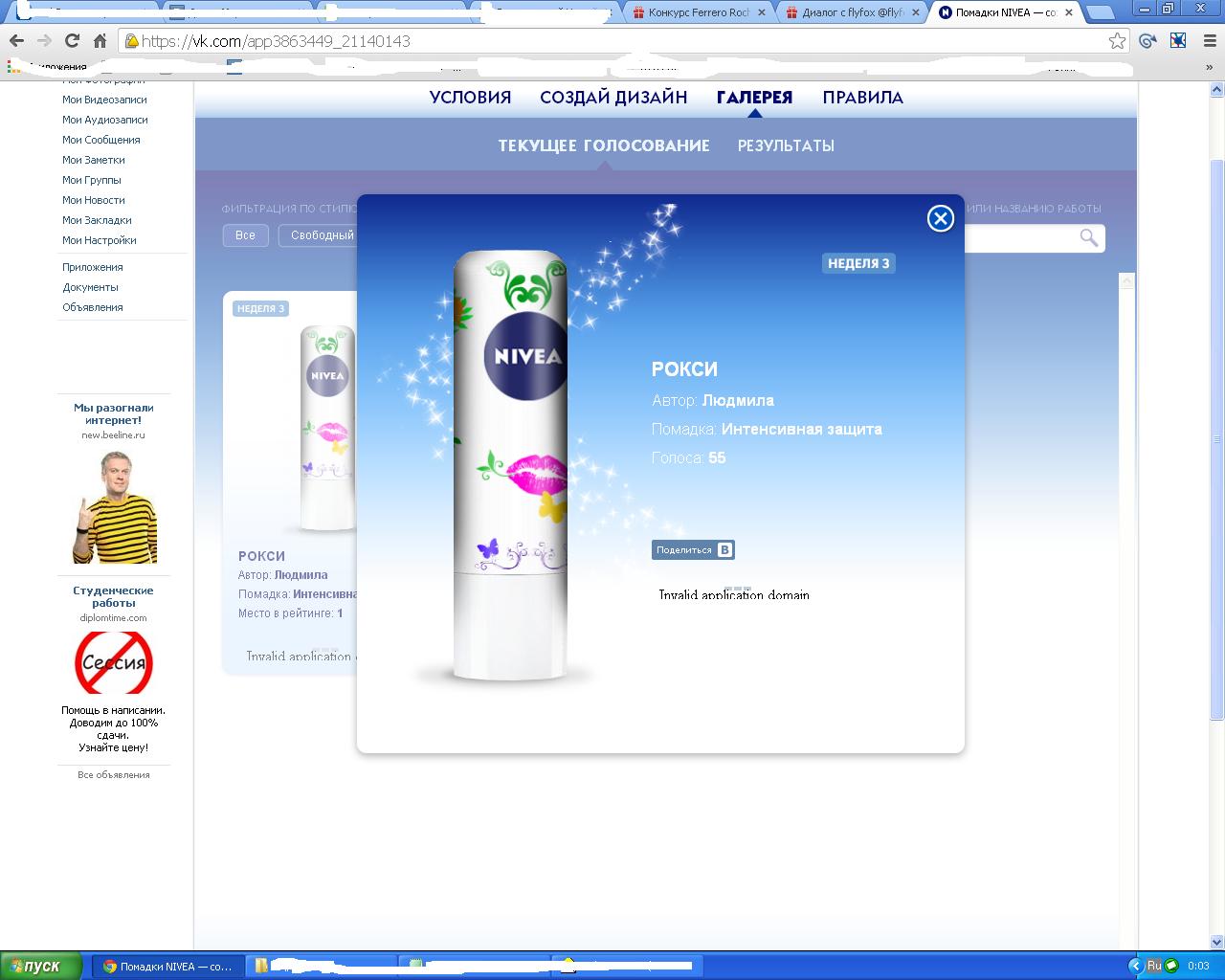Close the lipstick detail popup
Screen dimensions: 1225x980
(941, 219)
